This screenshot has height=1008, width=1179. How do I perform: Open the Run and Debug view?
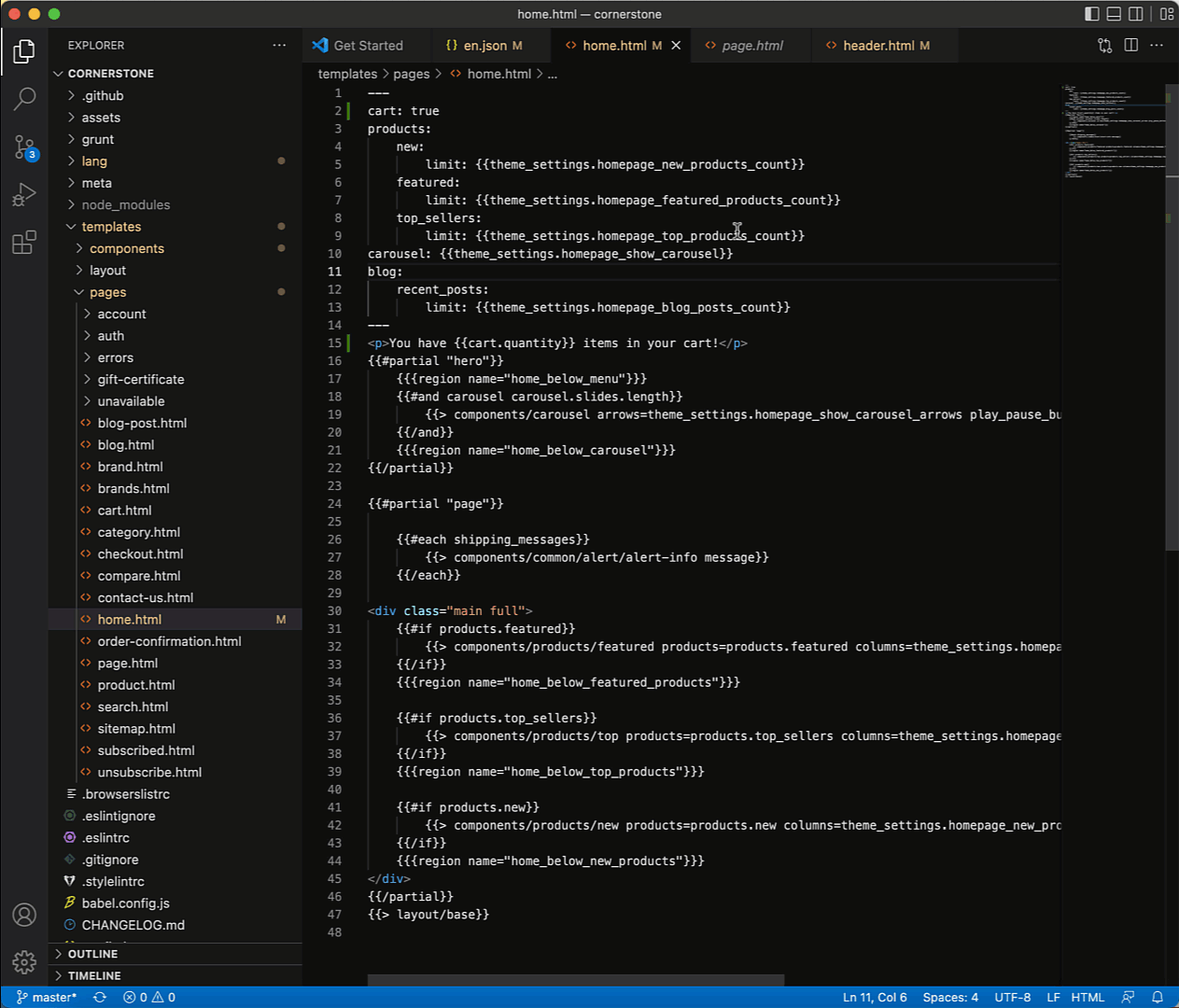click(x=24, y=194)
